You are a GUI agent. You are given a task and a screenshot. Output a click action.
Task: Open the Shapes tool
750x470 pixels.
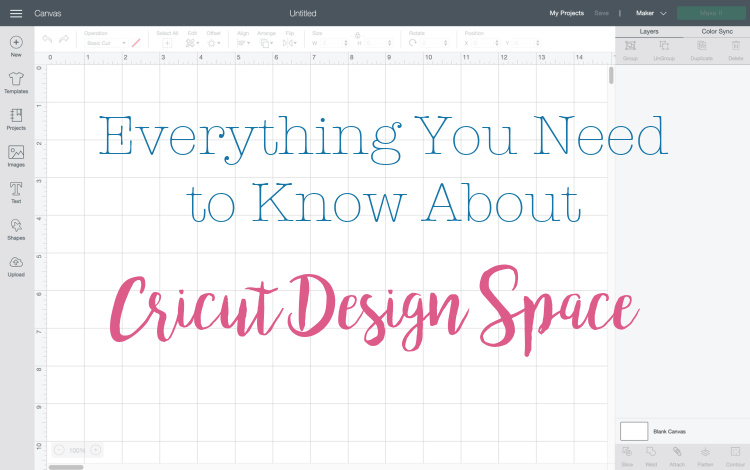[16, 230]
